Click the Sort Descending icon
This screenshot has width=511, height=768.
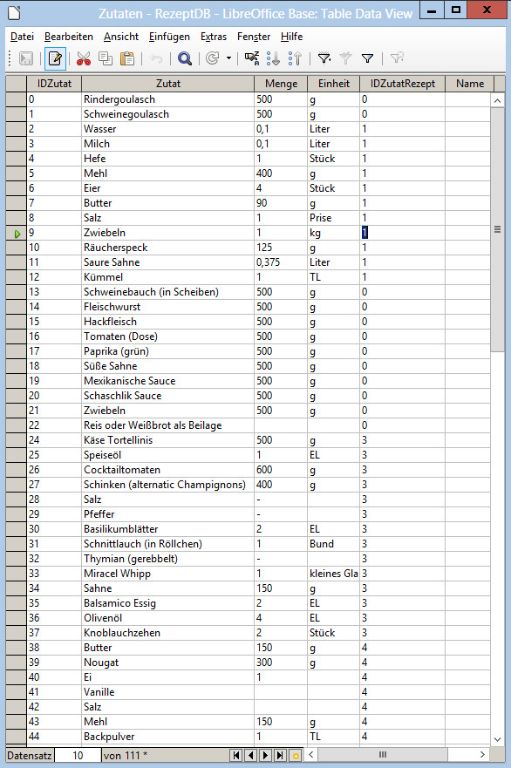coord(295,59)
